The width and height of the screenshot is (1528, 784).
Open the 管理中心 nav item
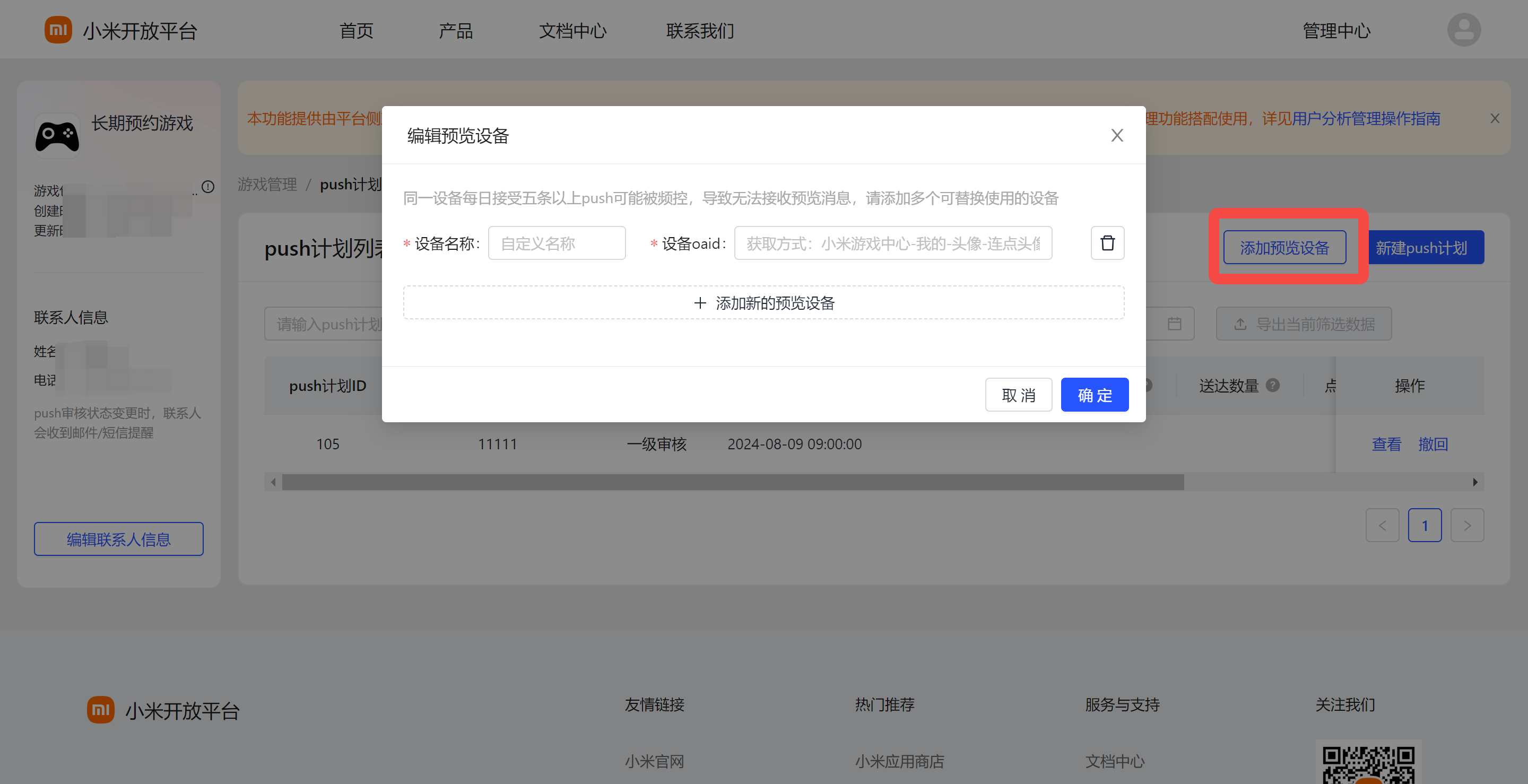(1336, 31)
